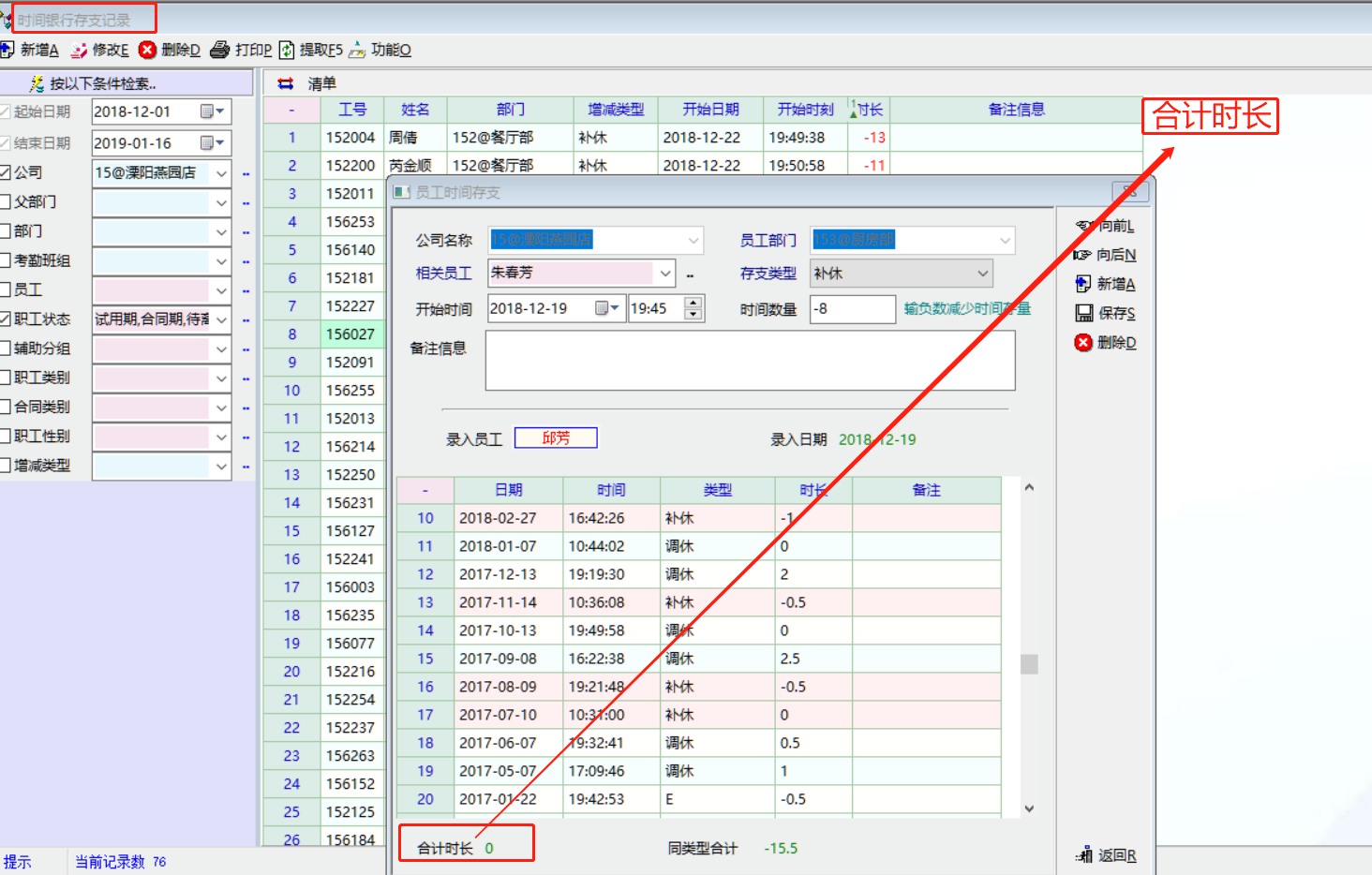Screen dimensions: 1372x875
Task: Go to next record with 向后N
Action: pyautogui.click(x=1083, y=255)
